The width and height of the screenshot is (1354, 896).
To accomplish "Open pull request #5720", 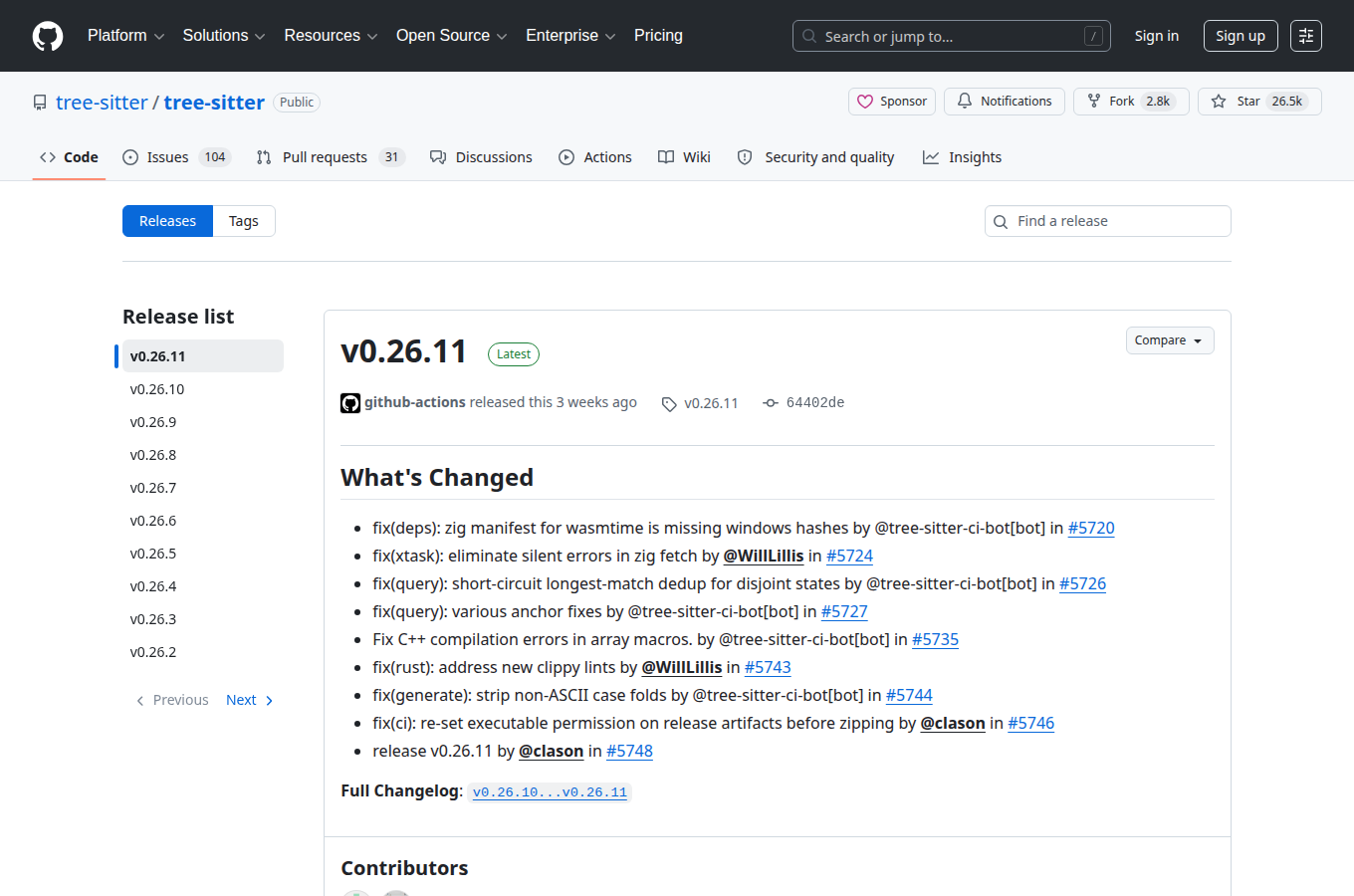I will 1091,528.
